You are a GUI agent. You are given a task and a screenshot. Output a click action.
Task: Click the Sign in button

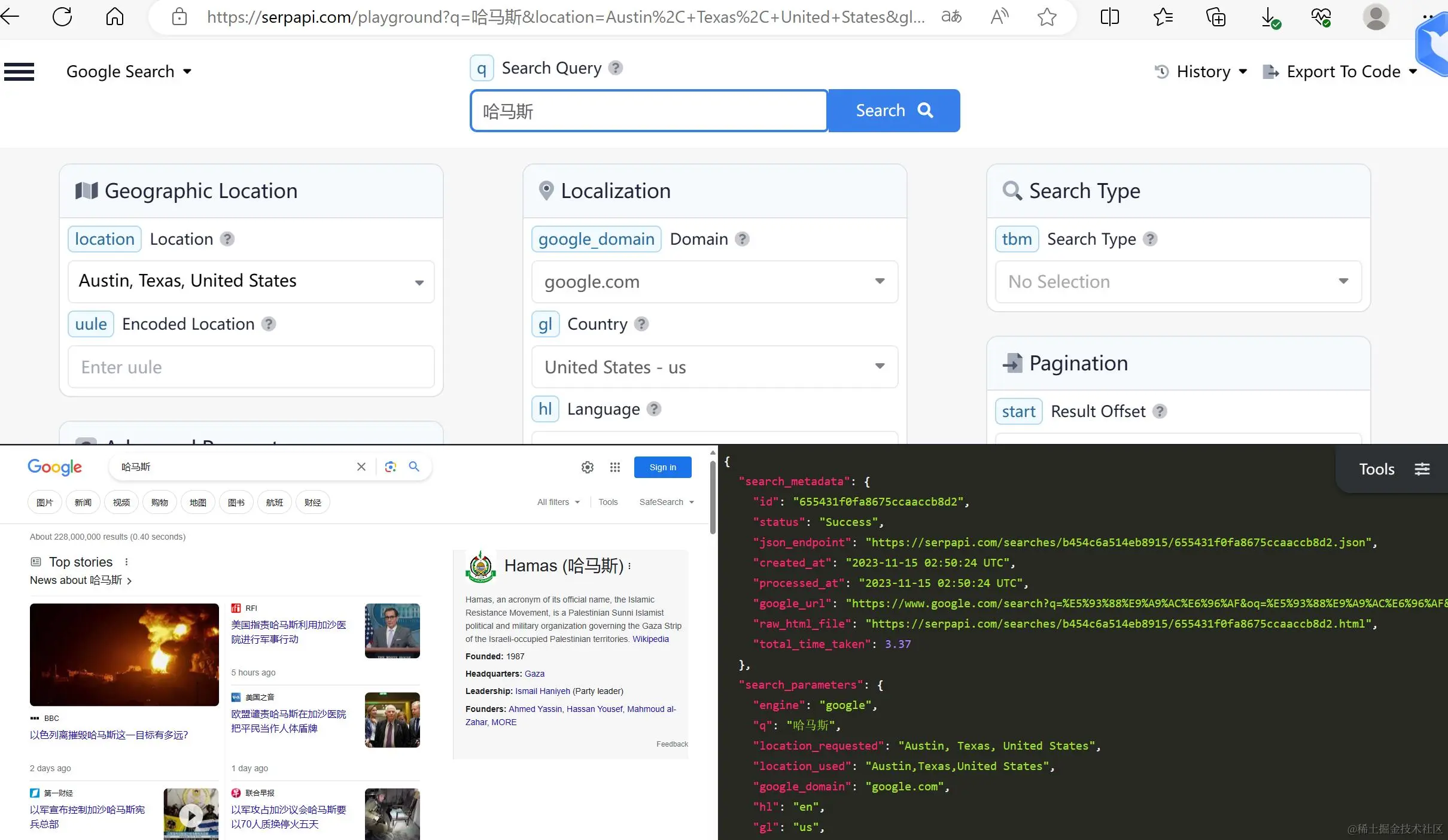pyautogui.click(x=662, y=467)
